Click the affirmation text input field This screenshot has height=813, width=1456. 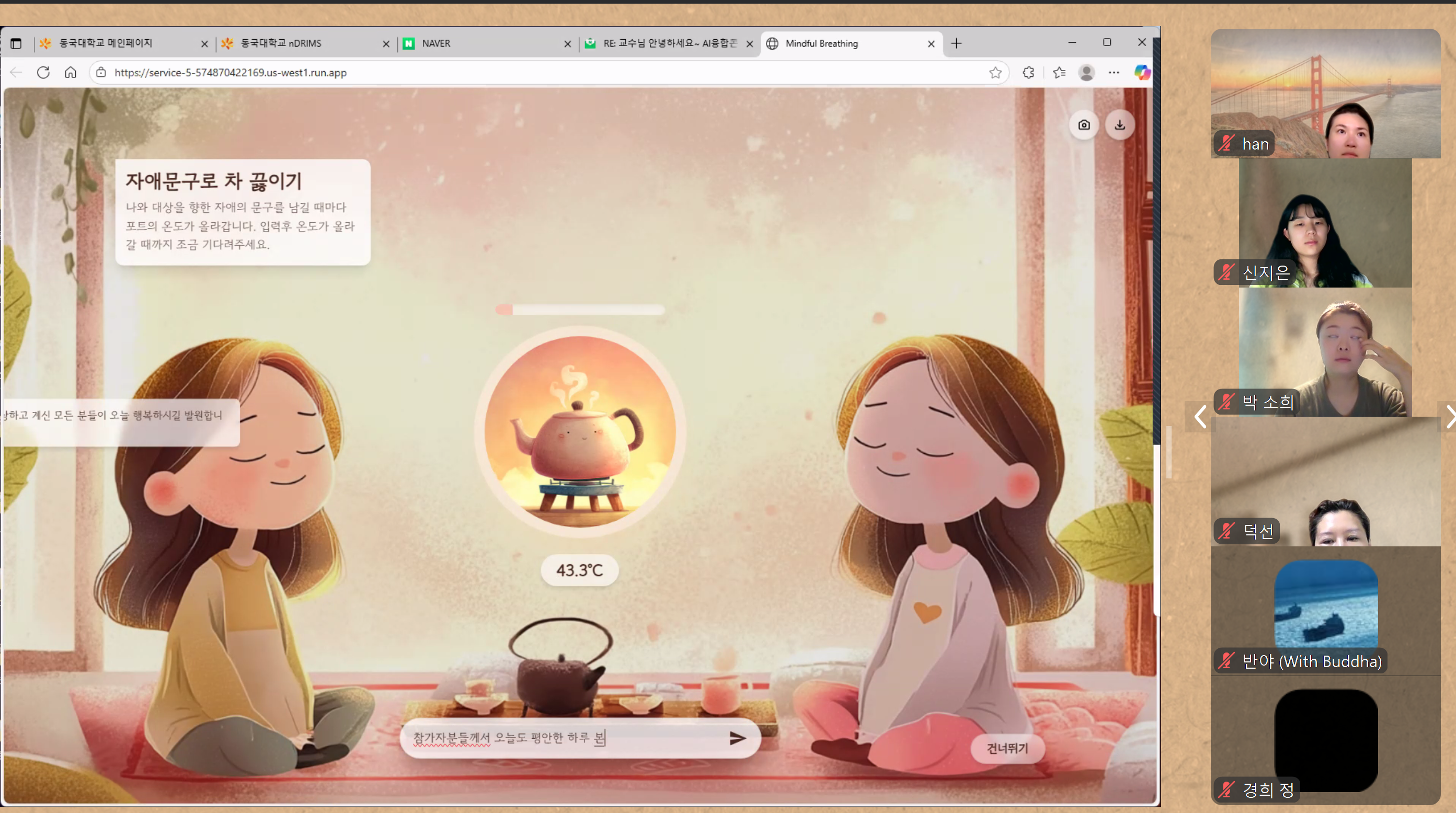point(565,738)
